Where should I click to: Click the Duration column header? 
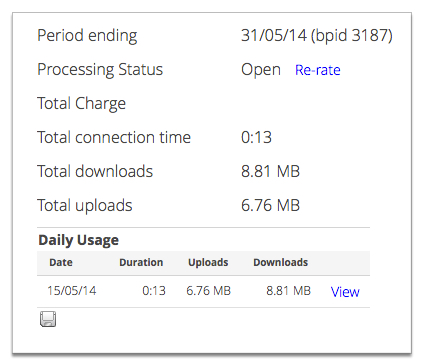(x=141, y=262)
